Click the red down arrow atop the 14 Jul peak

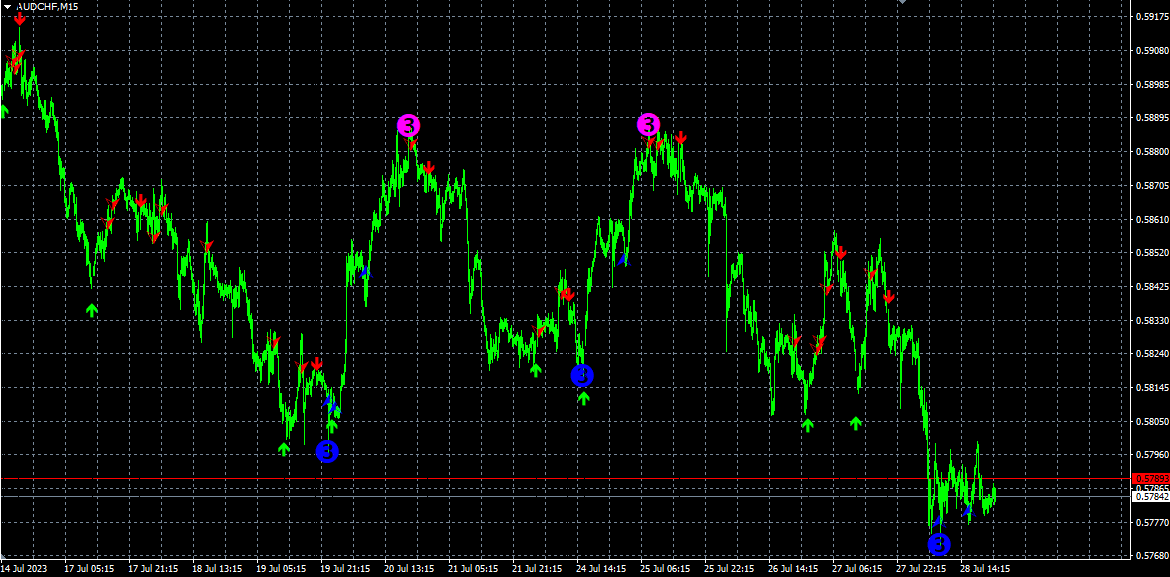click(20, 19)
